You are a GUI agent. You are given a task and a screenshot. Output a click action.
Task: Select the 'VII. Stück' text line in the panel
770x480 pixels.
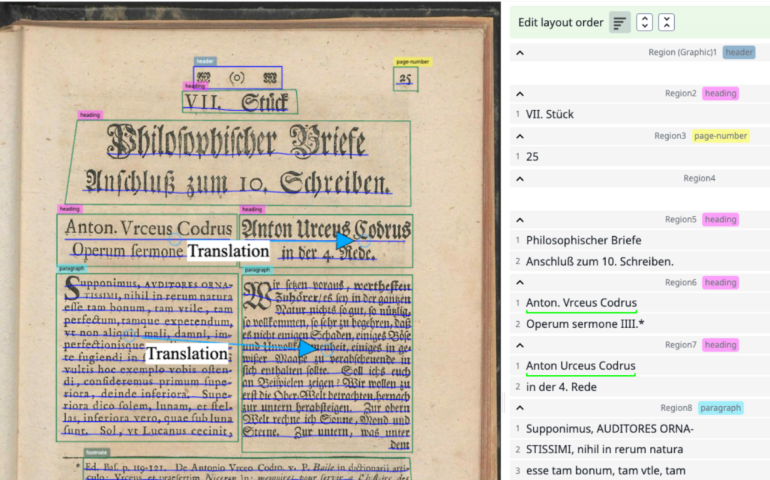(550, 114)
